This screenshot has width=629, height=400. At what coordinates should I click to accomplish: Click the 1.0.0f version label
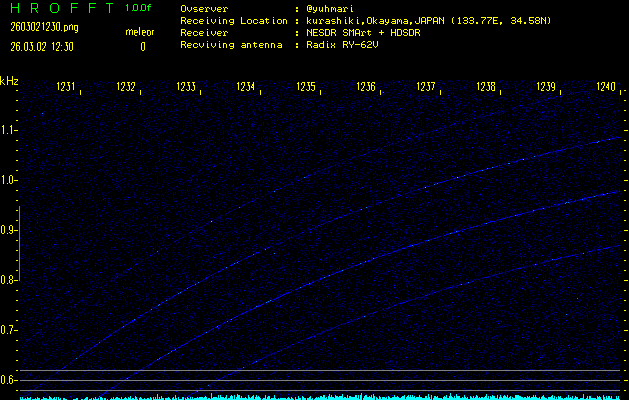139,8
